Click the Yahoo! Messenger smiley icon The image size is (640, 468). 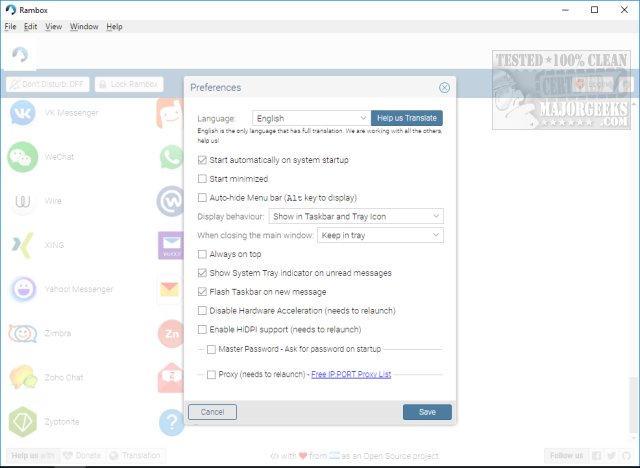click(23, 289)
